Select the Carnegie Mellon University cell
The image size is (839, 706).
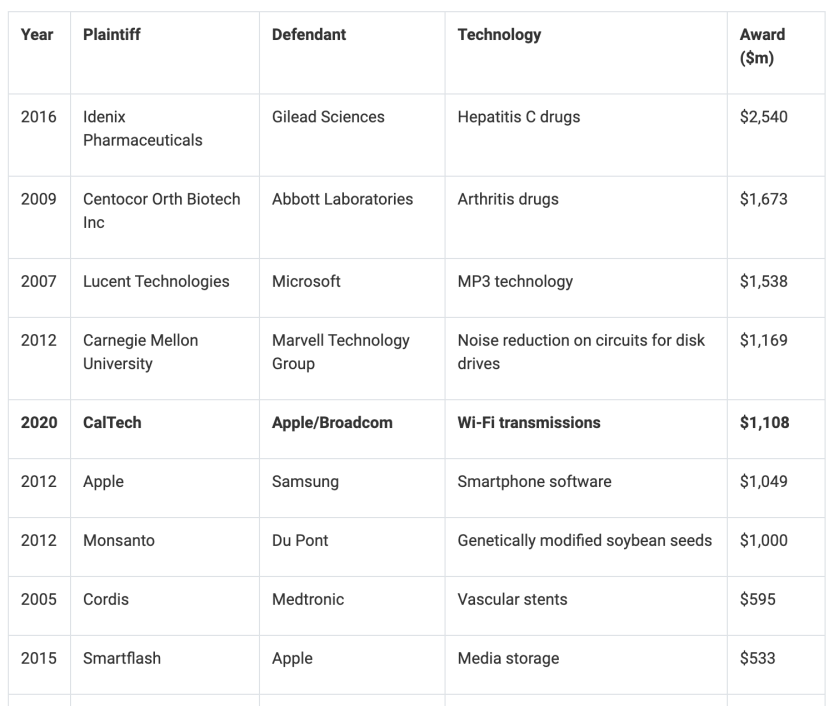click(140, 352)
